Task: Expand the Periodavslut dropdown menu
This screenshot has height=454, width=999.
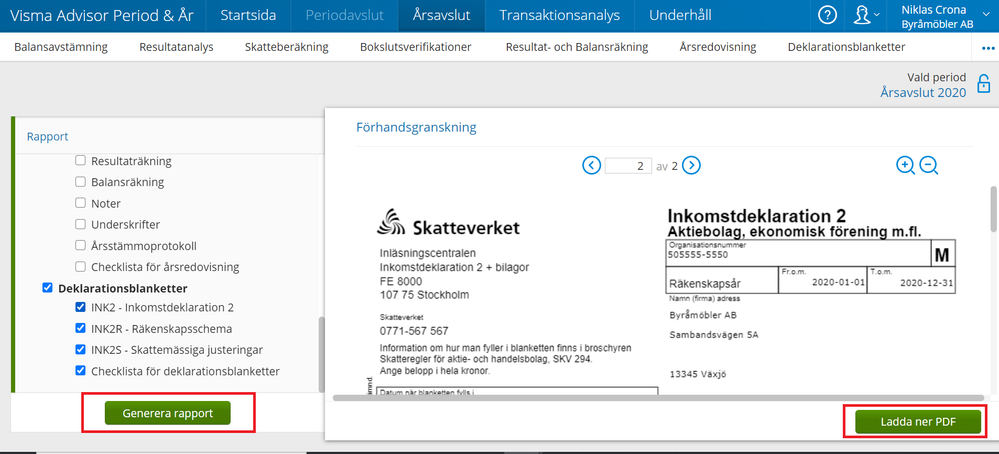Action: click(343, 15)
